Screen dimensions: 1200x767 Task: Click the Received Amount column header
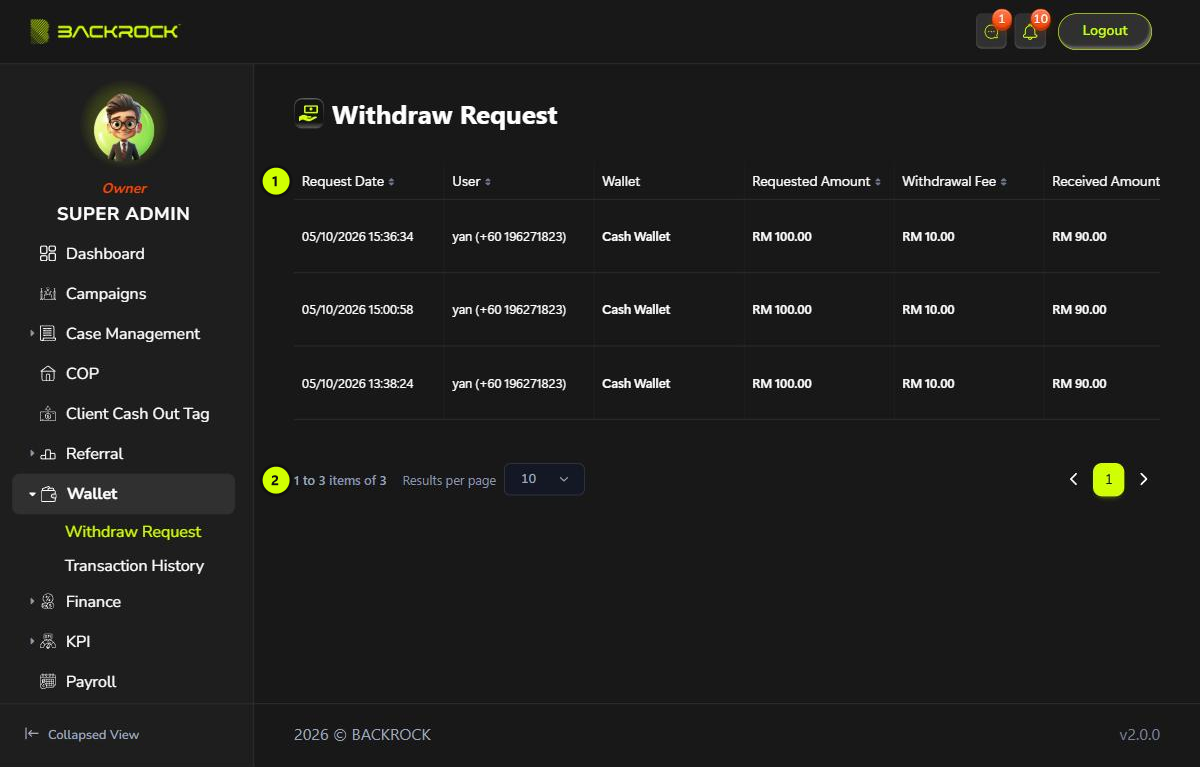pyautogui.click(x=1106, y=182)
